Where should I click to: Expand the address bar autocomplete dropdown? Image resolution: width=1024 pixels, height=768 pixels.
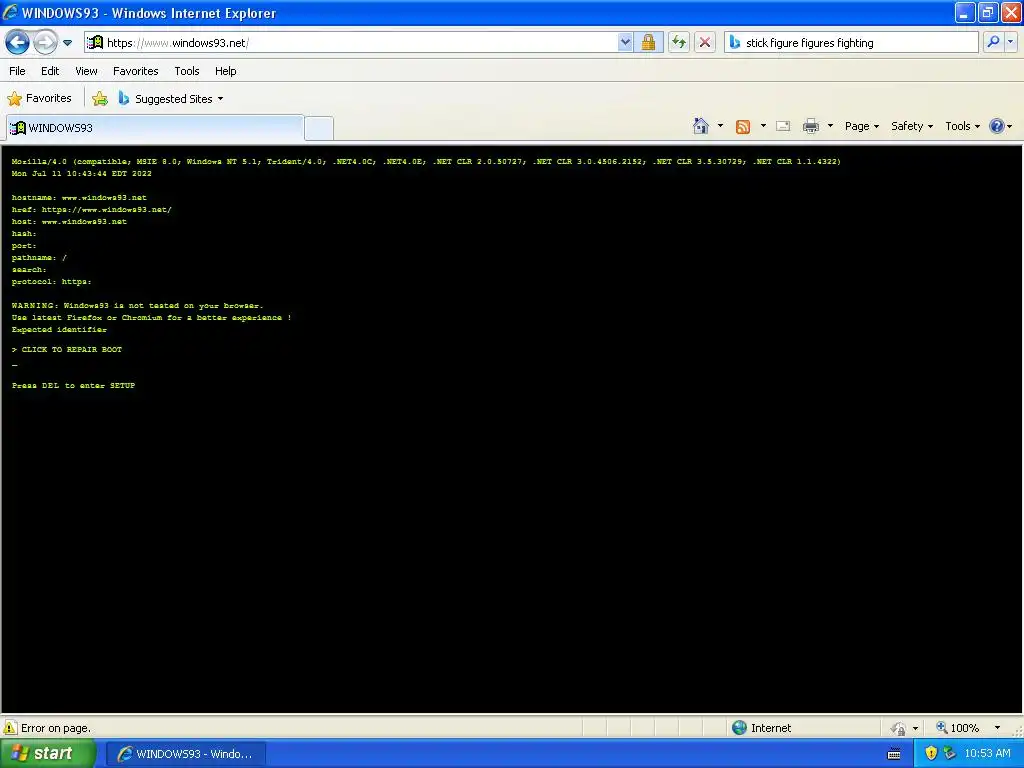pyautogui.click(x=625, y=43)
